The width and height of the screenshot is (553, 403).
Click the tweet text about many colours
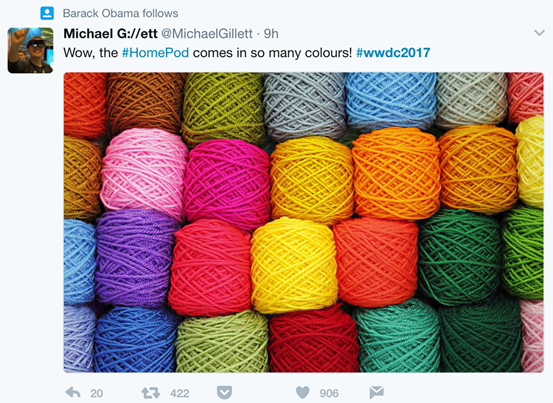pyautogui.click(x=247, y=53)
